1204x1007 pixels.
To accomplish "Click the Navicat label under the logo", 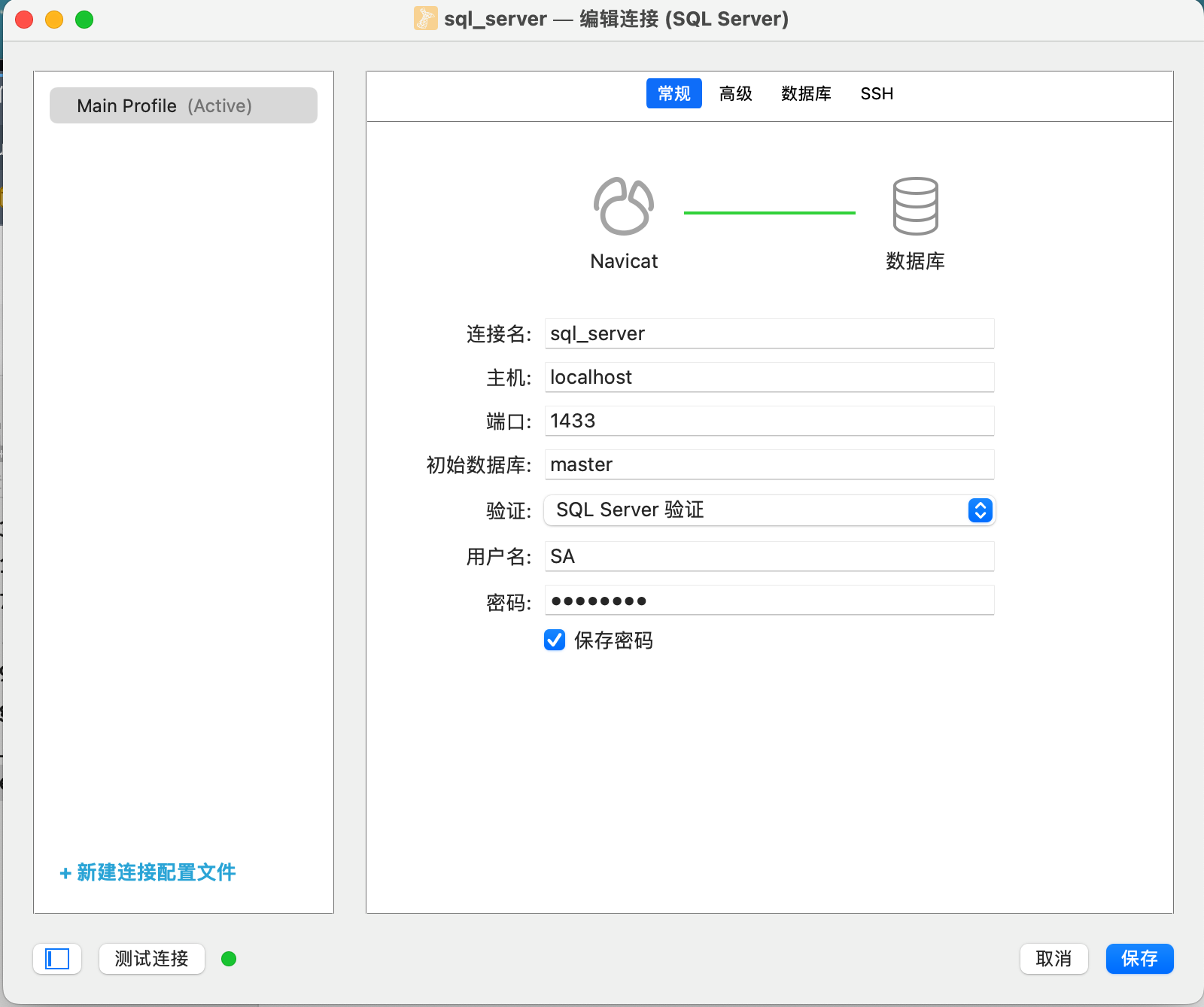I will point(624,261).
